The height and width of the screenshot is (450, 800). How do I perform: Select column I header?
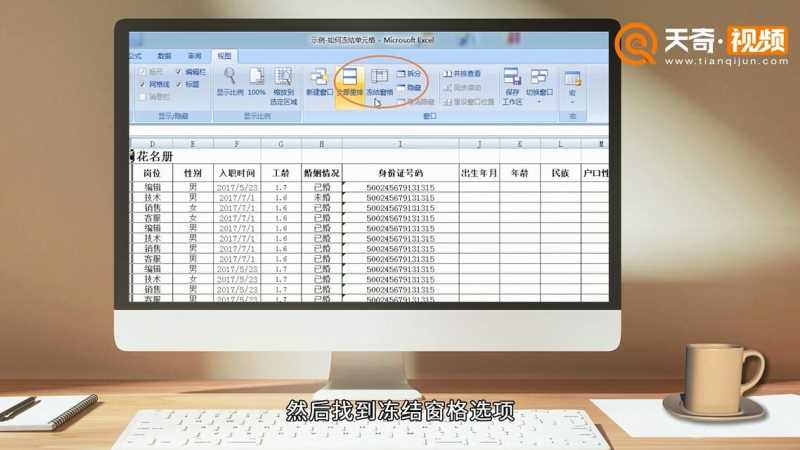[401, 144]
